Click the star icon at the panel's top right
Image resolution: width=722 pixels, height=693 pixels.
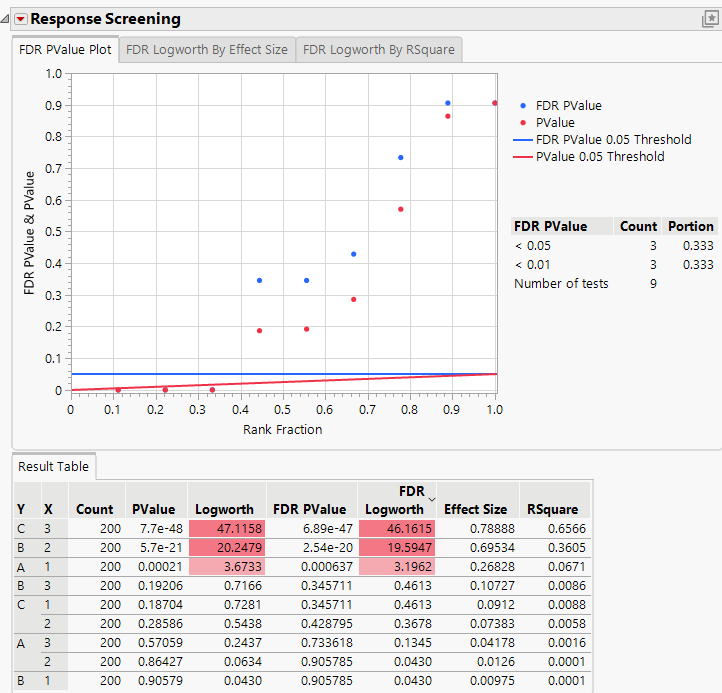coord(710,19)
